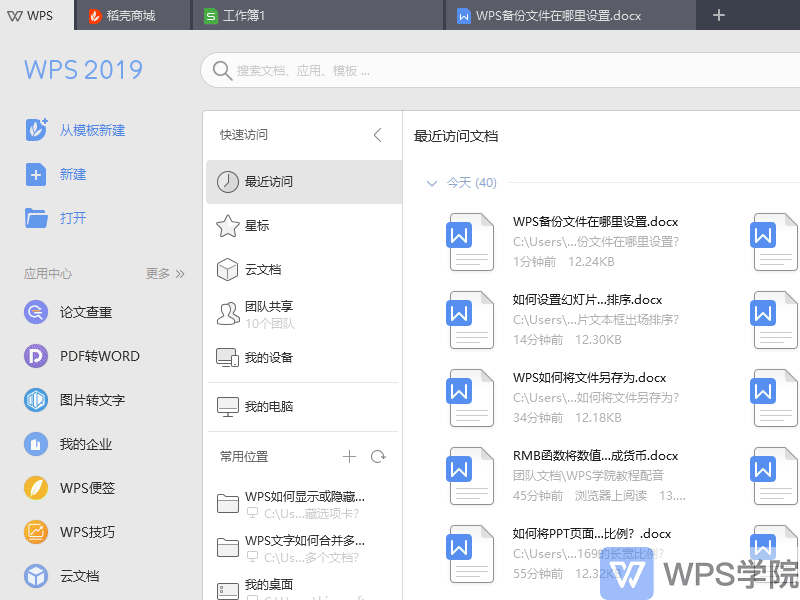Launch the 图片转文字 tool icon
The image size is (800, 600).
coord(36,400)
